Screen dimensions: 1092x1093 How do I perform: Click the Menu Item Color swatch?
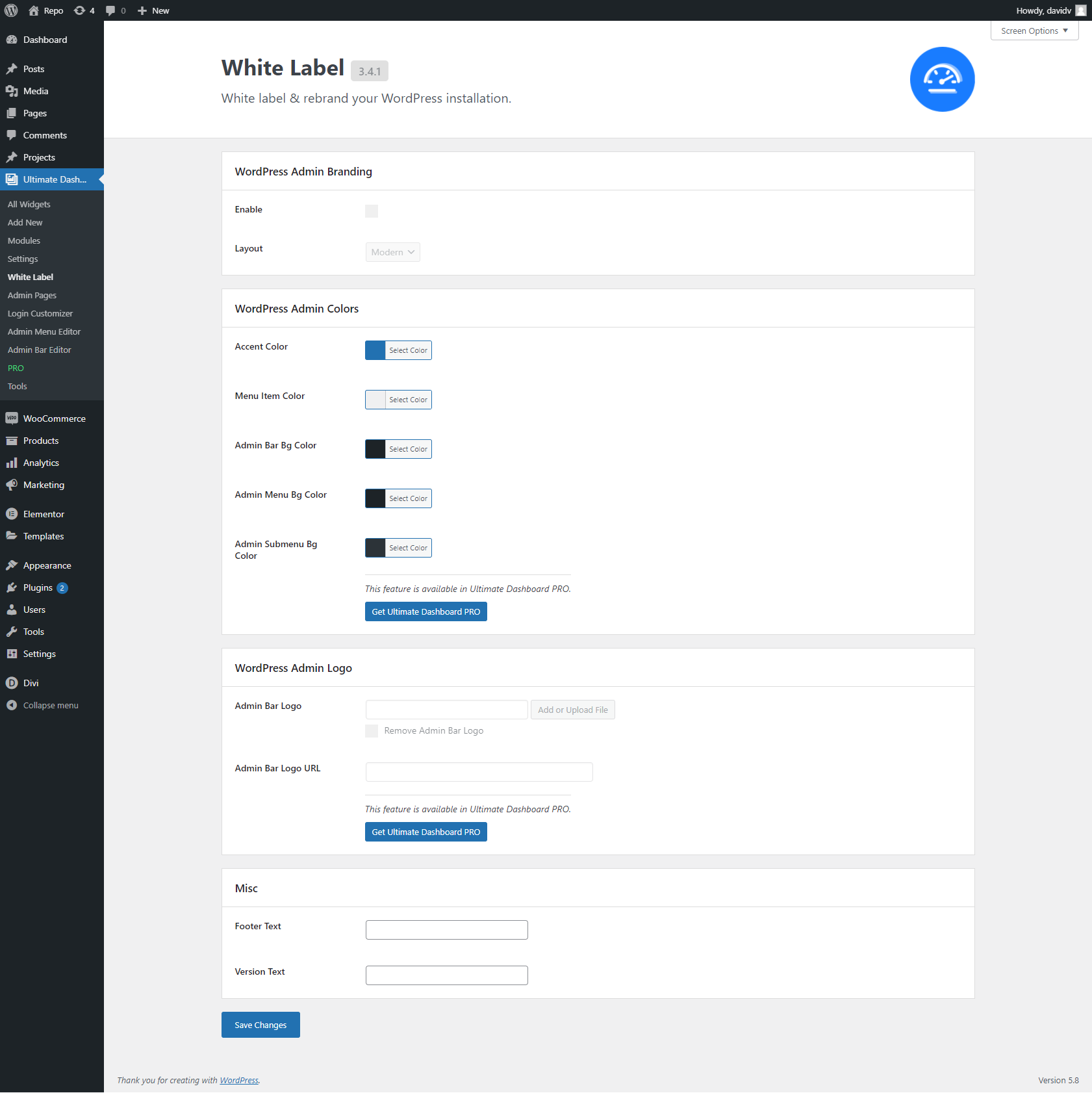[375, 400]
